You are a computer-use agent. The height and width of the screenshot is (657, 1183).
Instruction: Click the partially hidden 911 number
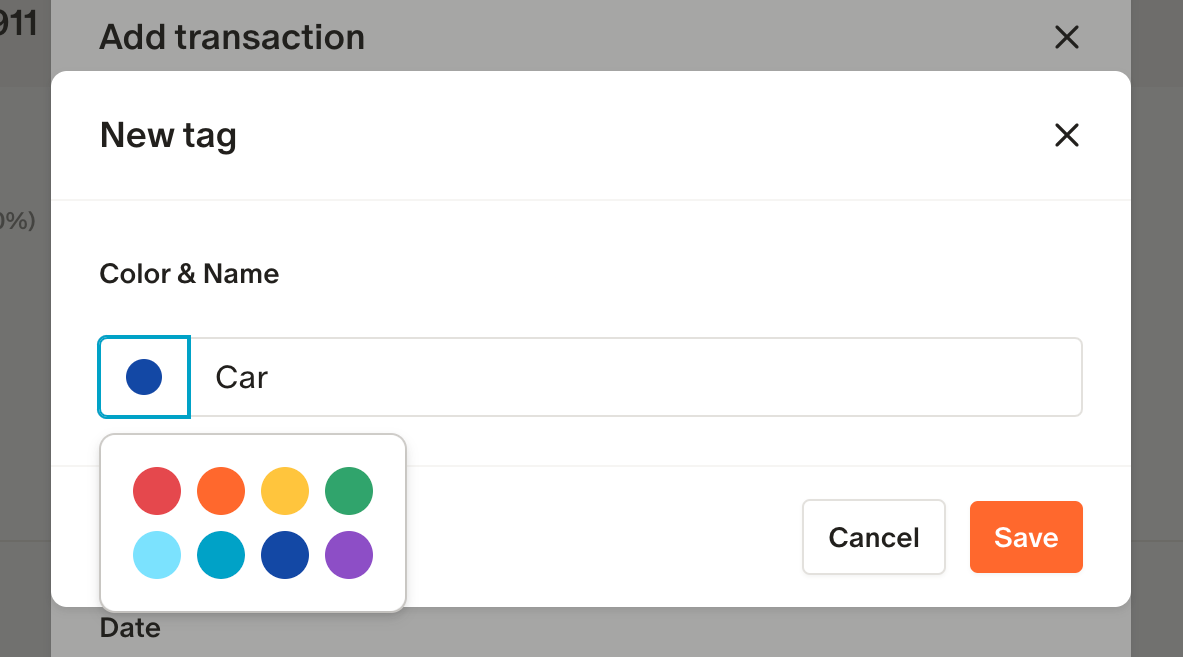point(18,24)
